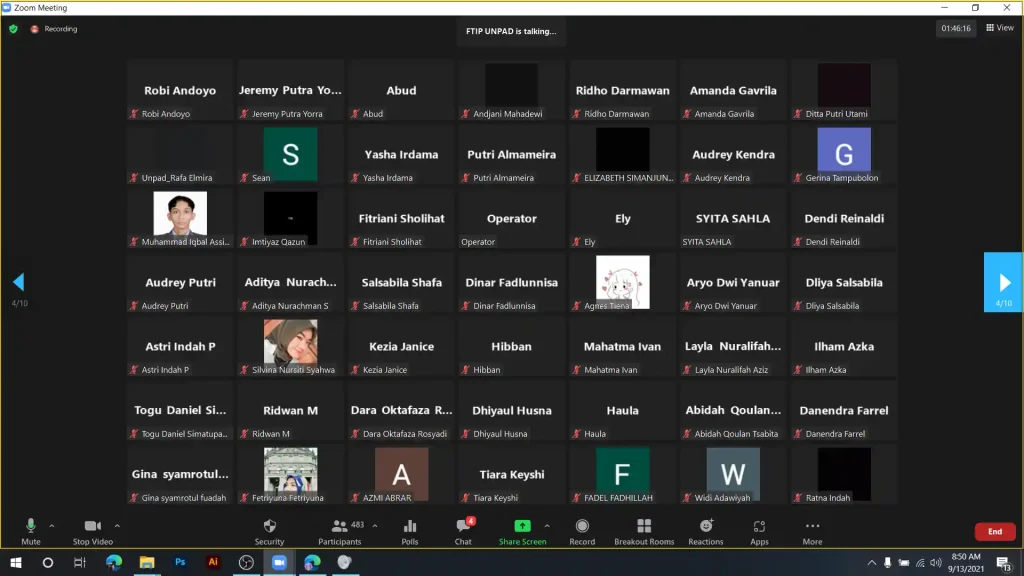Open Task View in taskbar
1024x576 pixels.
[80, 562]
